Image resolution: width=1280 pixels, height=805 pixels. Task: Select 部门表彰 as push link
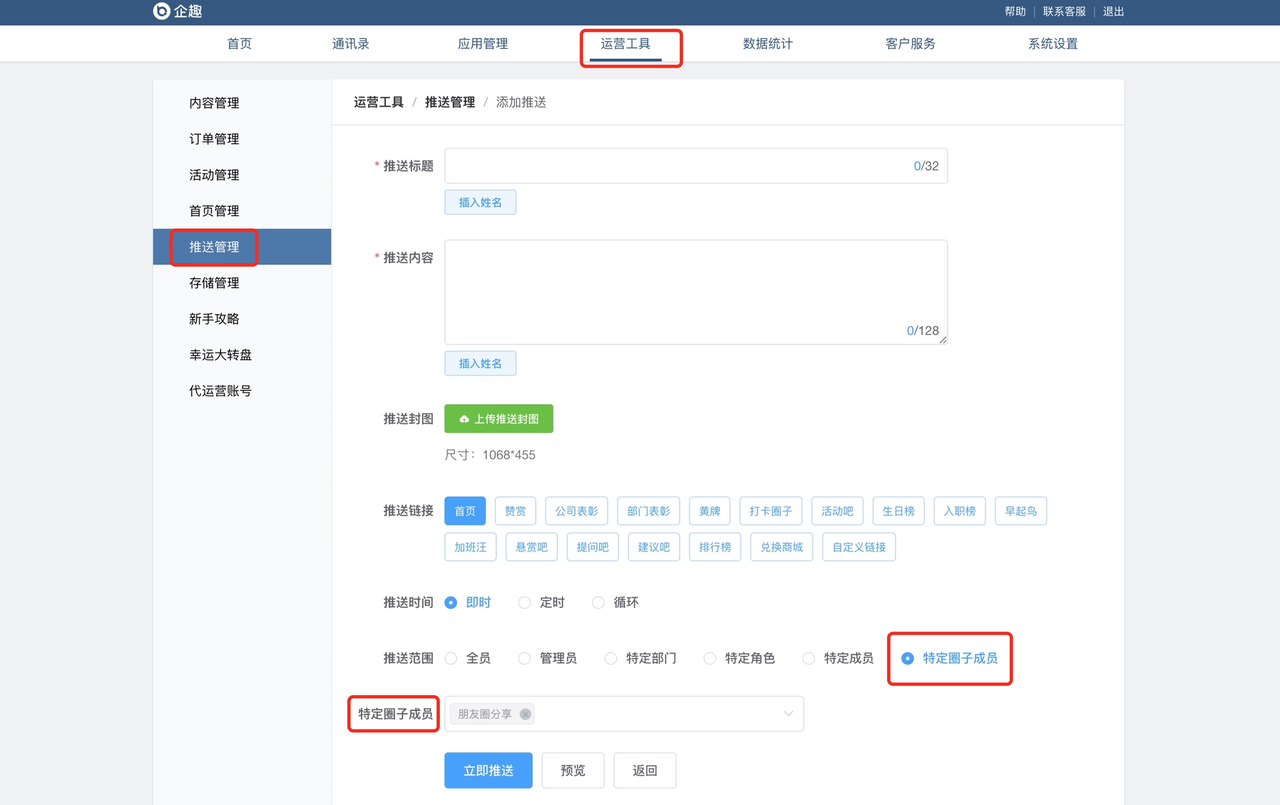pos(649,511)
